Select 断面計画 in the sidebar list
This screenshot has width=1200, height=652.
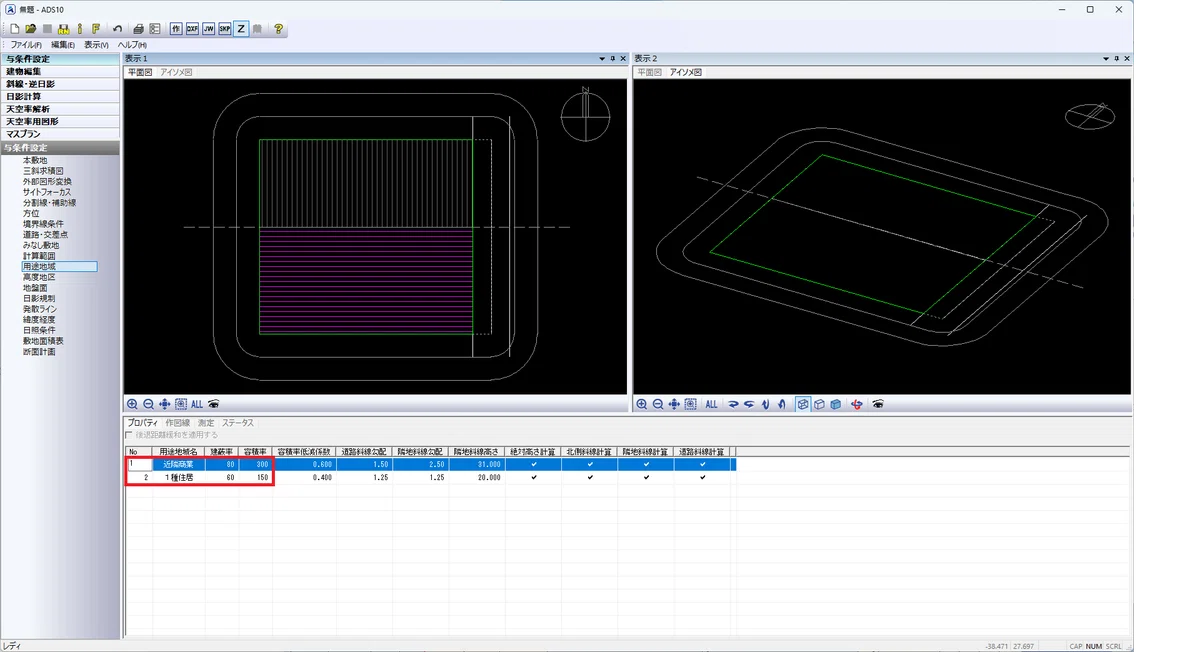tap(39, 352)
